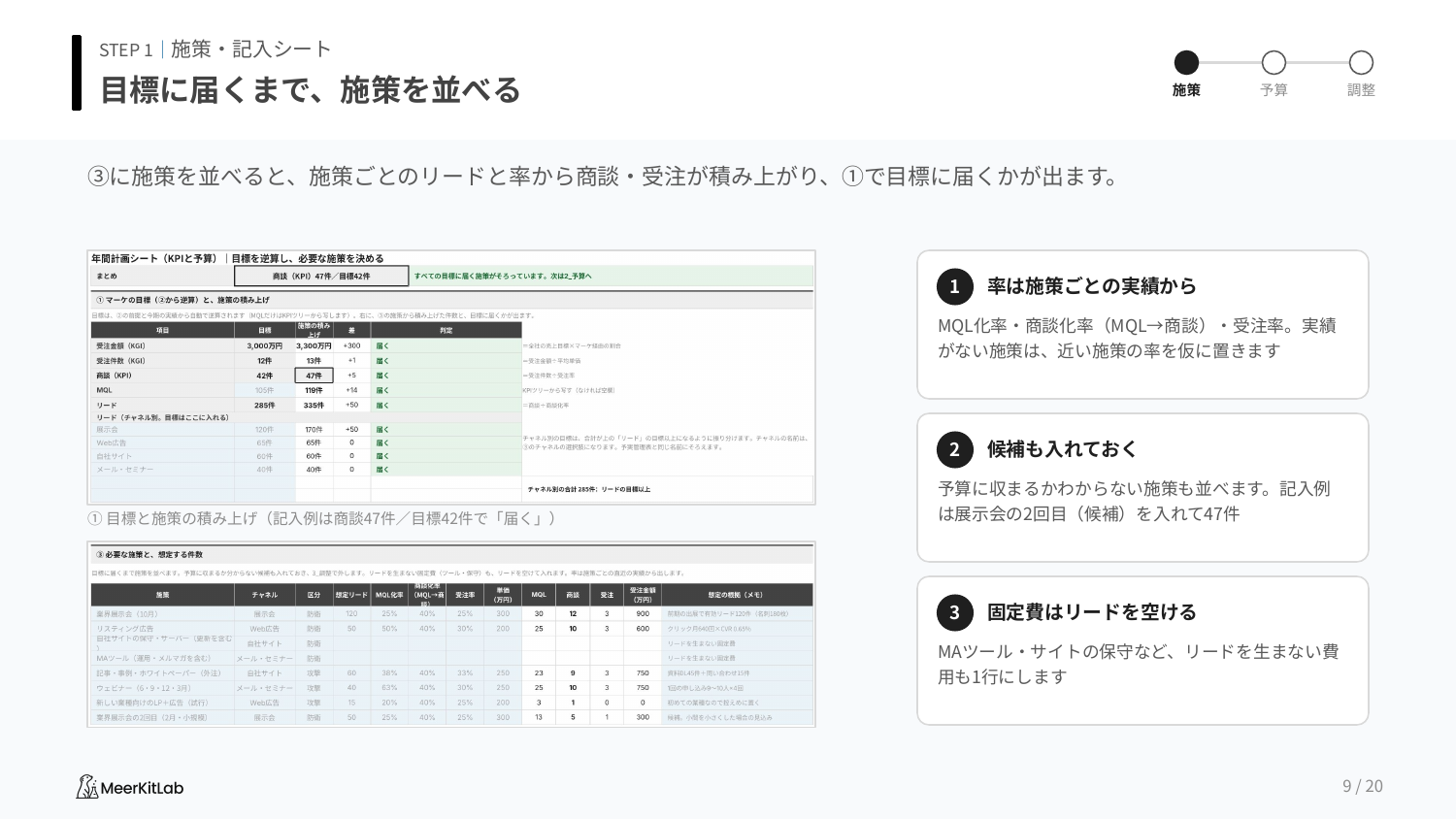
Task: Click the slide title 目標に届くまで、施策を並べる
Action: tap(311, 90)
